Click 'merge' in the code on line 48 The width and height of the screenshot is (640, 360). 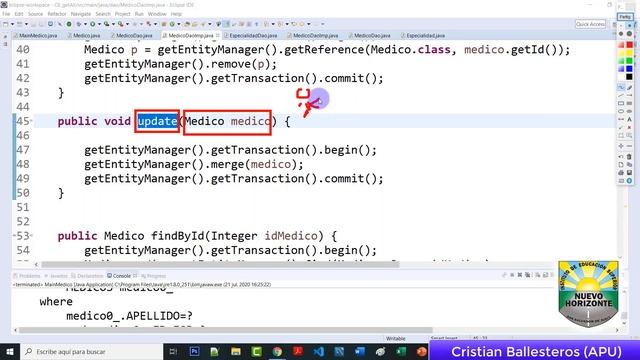point(227,164)
